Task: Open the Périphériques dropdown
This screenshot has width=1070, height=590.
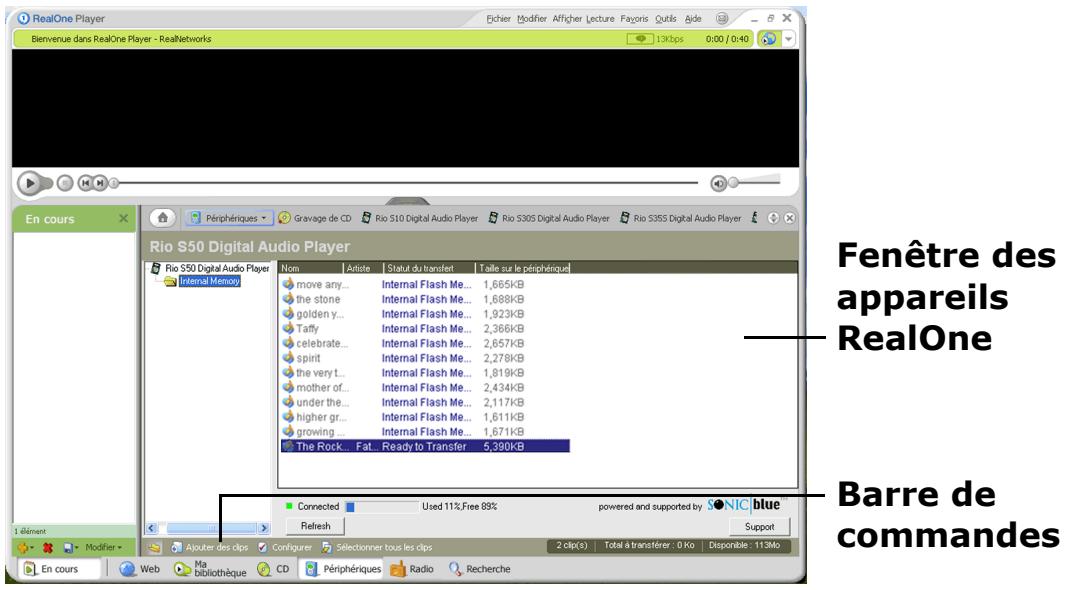Action: point(231,218)
